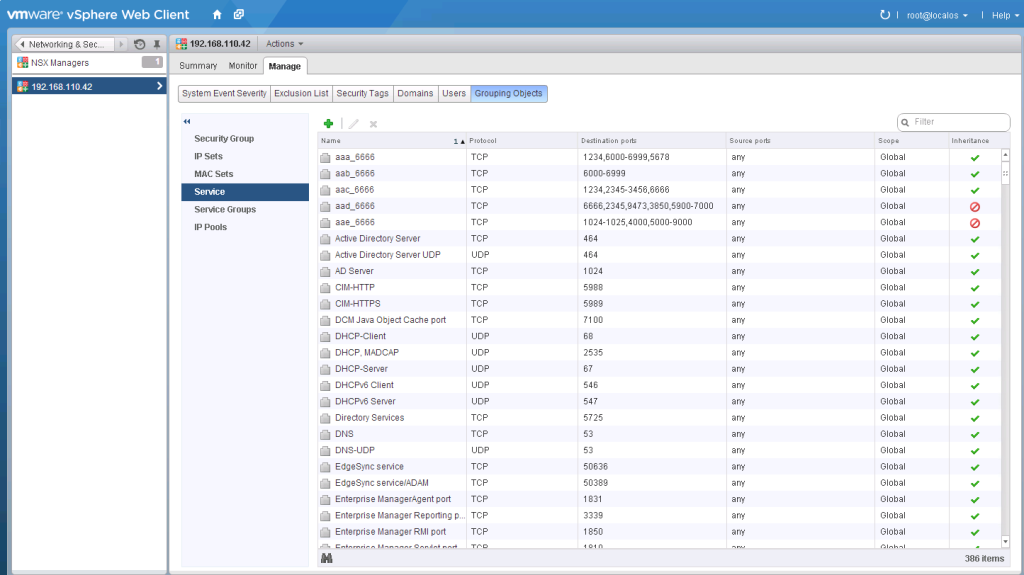1024x575 pixels.
Task: Click the 192.168.110.42 icon in the object header
Action: point(182,44)
